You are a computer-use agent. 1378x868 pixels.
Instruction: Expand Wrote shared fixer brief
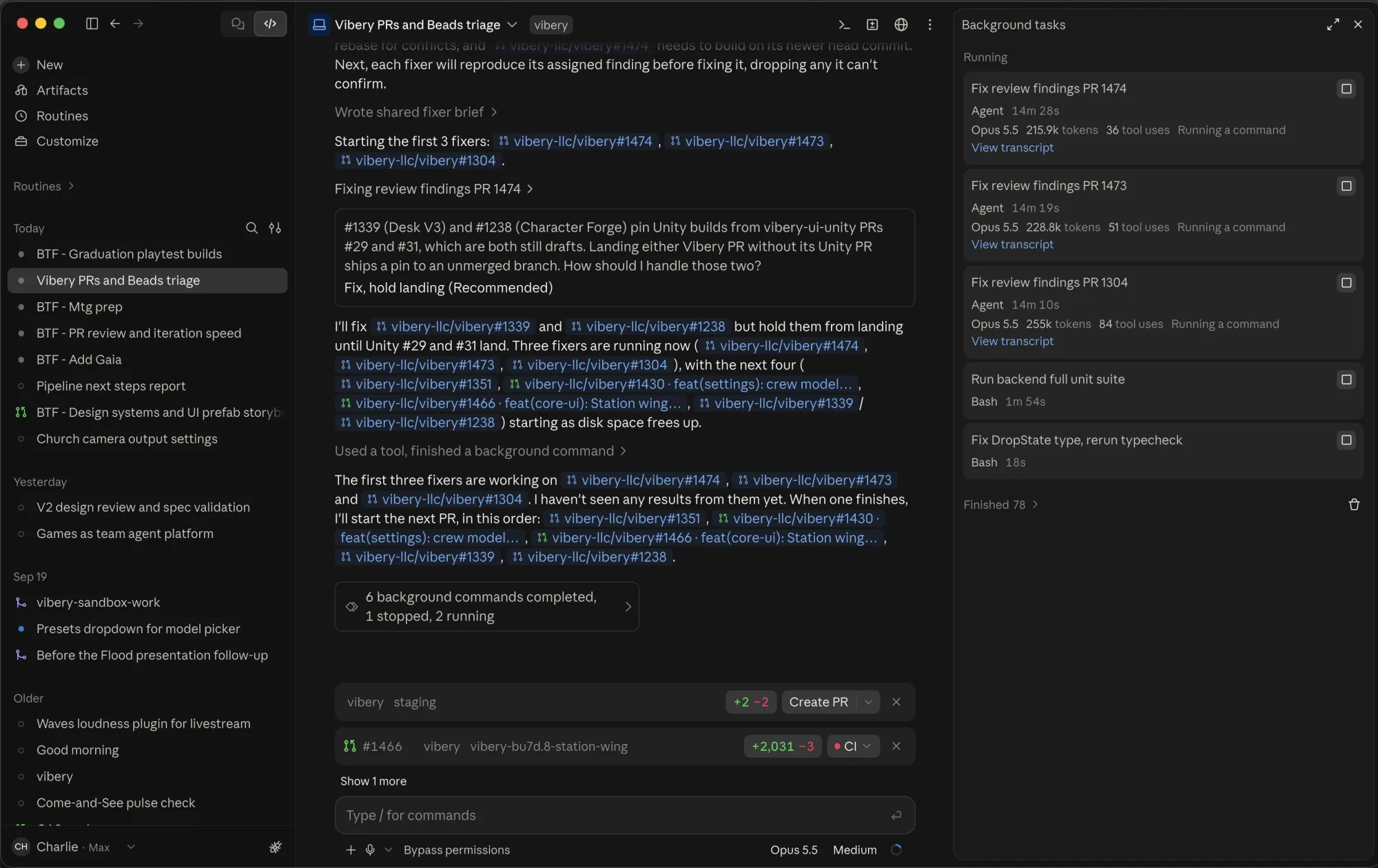(415, 112)
